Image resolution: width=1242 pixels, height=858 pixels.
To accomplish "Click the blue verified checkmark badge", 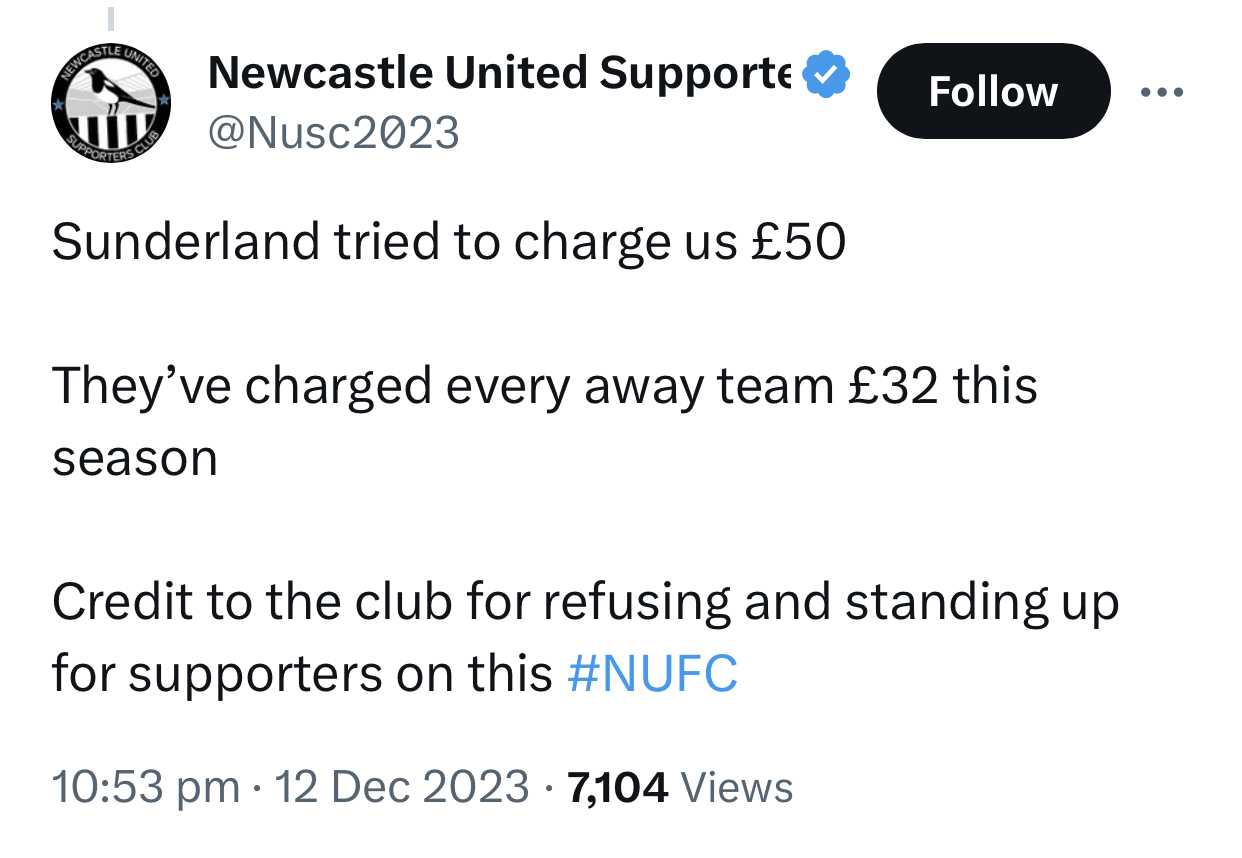I will pyautogui.click(x=827, y=74).
